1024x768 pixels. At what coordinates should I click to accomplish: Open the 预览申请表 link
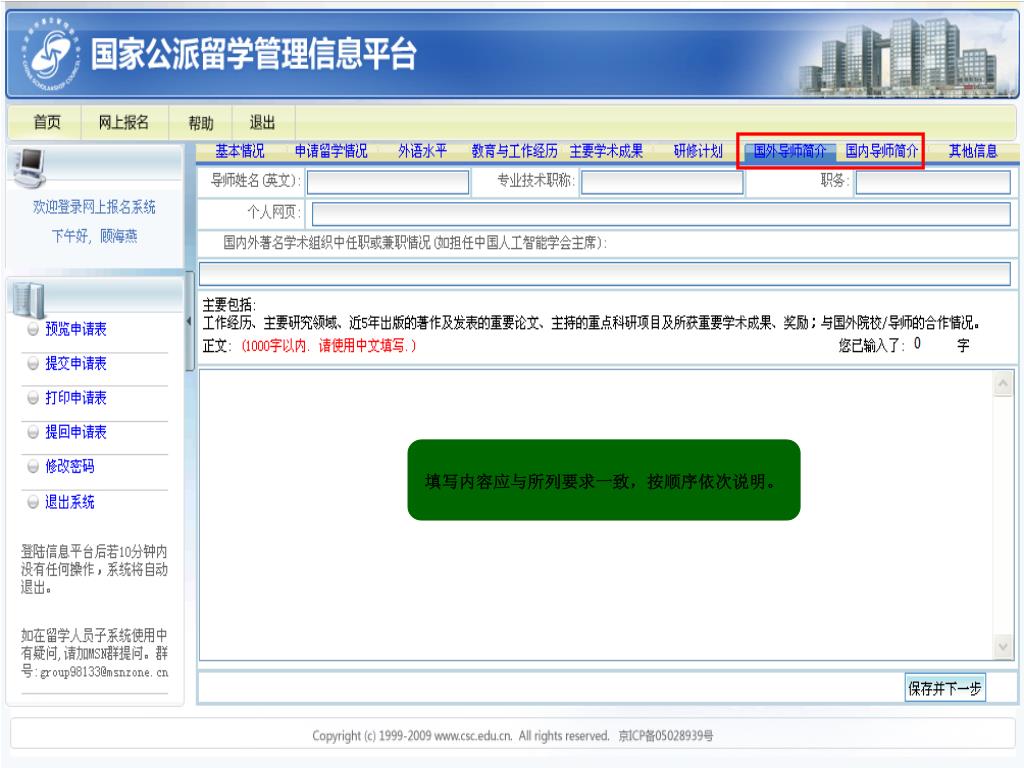click(76, 329)
